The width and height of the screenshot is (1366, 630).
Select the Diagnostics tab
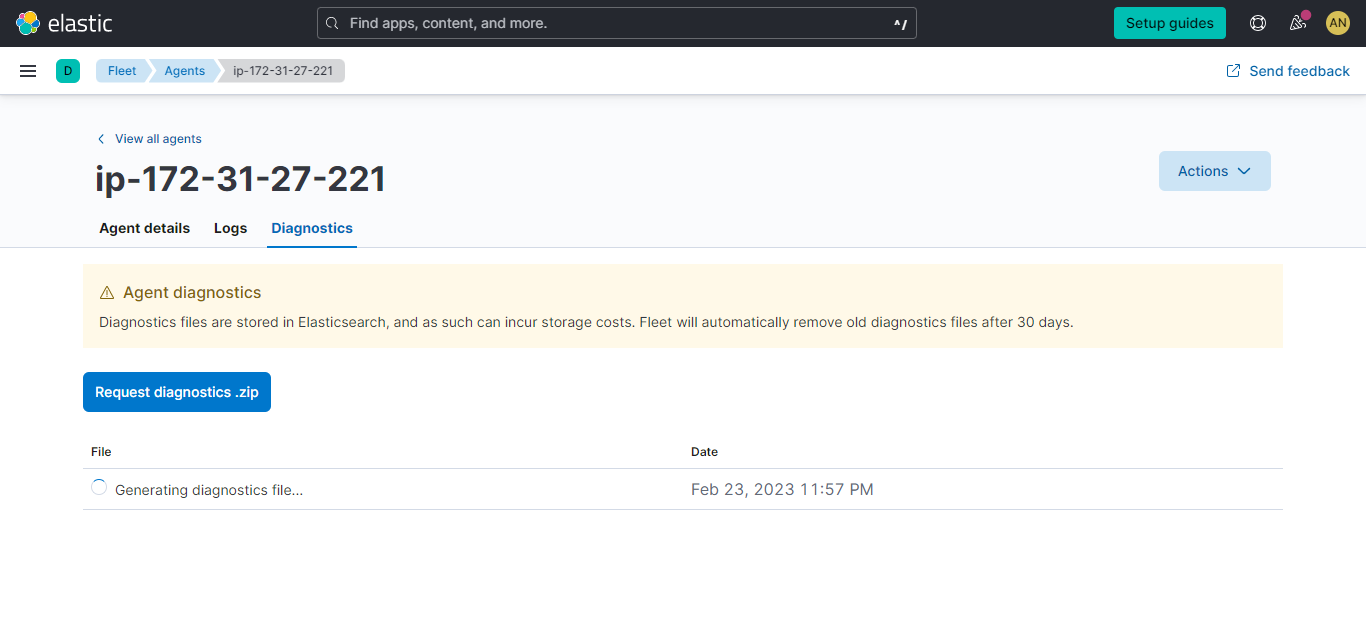[311, 228]
